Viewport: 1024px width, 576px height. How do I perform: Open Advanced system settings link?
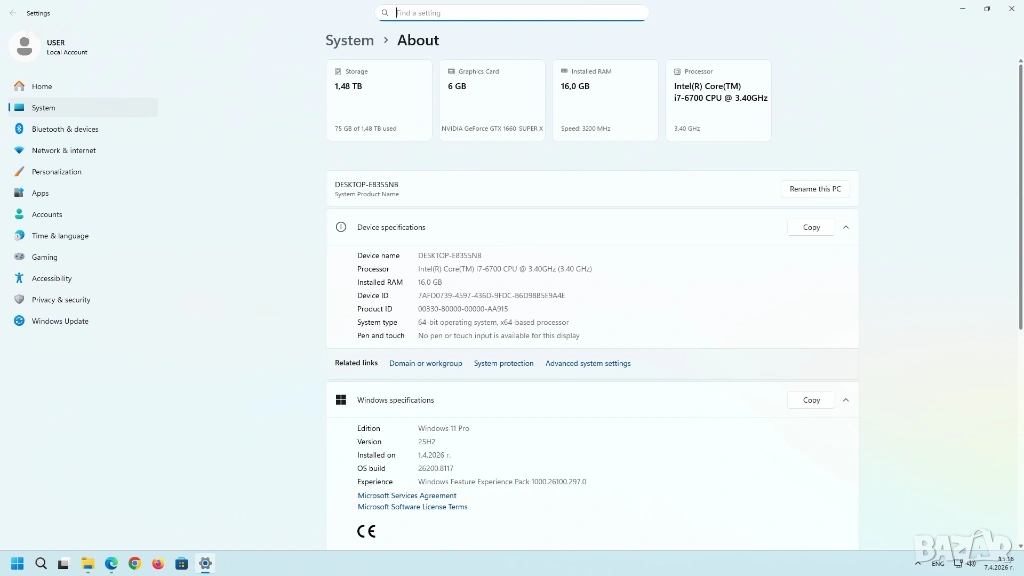point(588,363)
